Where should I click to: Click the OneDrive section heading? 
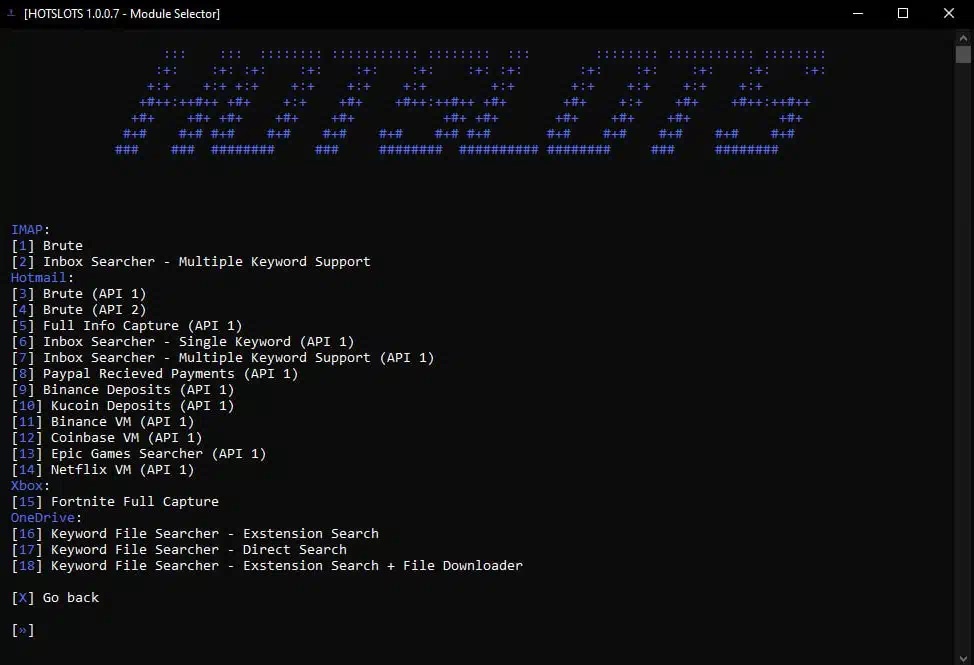tap(46, 518)
